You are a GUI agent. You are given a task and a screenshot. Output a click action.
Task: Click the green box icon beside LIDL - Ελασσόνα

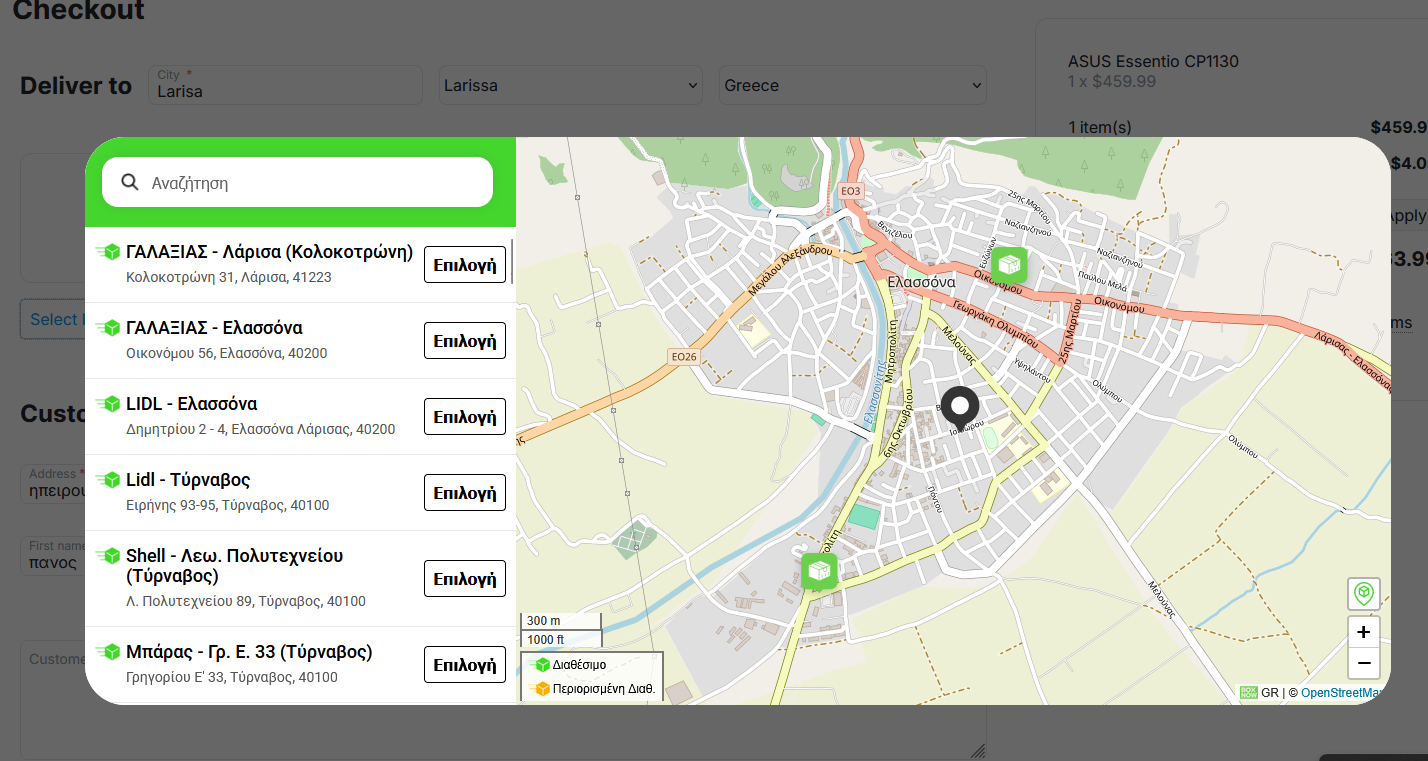(108, 404)
